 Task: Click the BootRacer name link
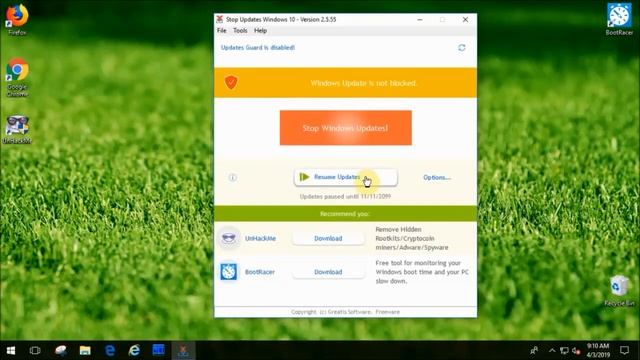[260, 272]
